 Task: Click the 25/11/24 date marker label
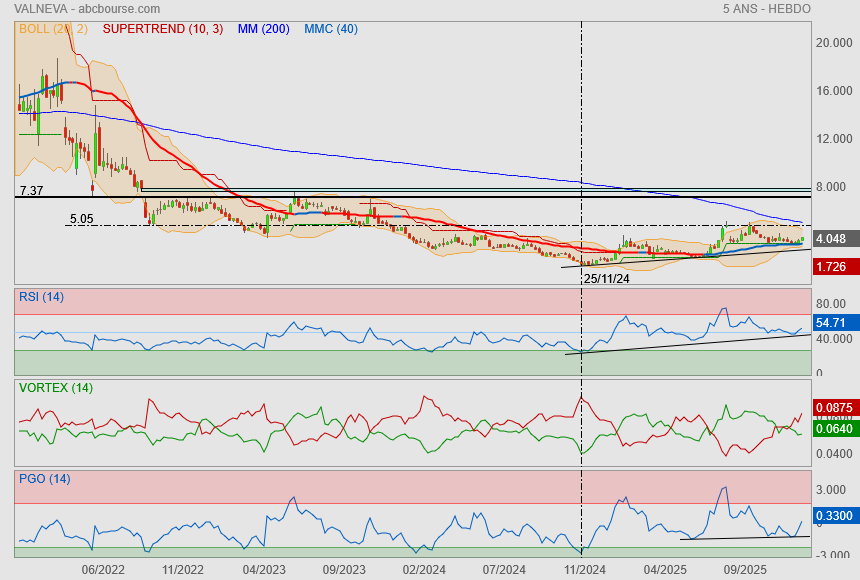click(x=606, y=279)
